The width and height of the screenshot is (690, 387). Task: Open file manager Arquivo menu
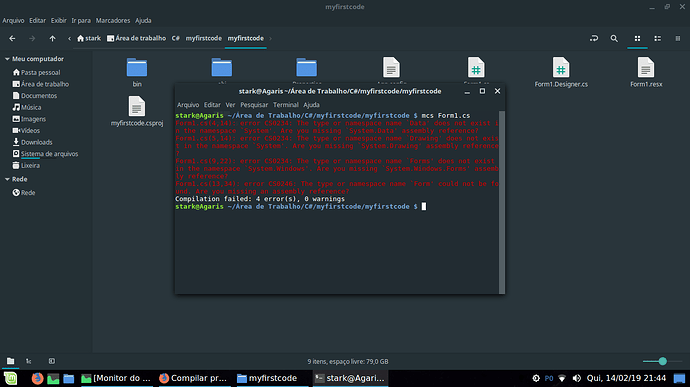[13, 20]
